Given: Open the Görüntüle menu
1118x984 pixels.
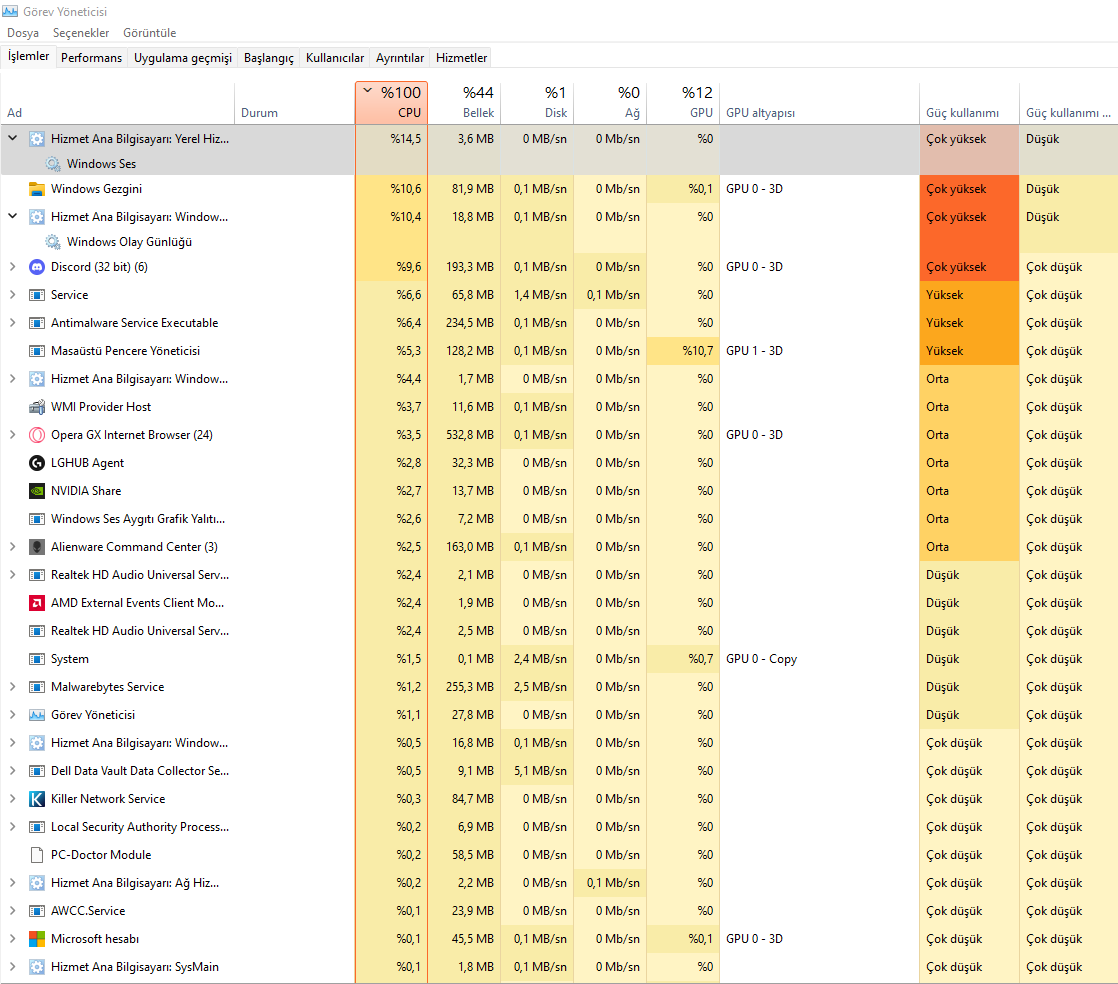Looking at the screenshot, I should (149, 33).
